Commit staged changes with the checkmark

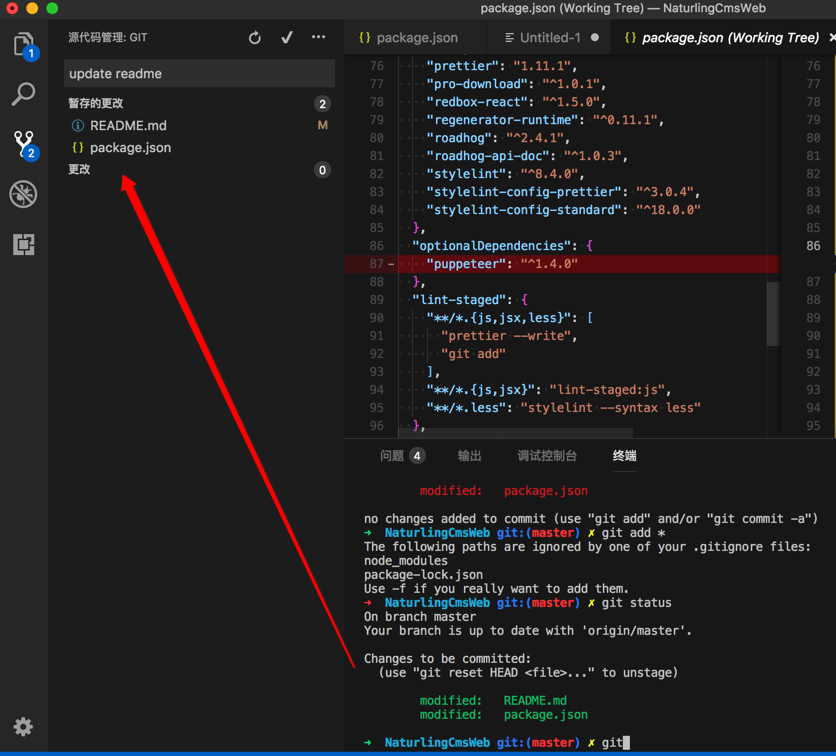[x=287, y=37]
